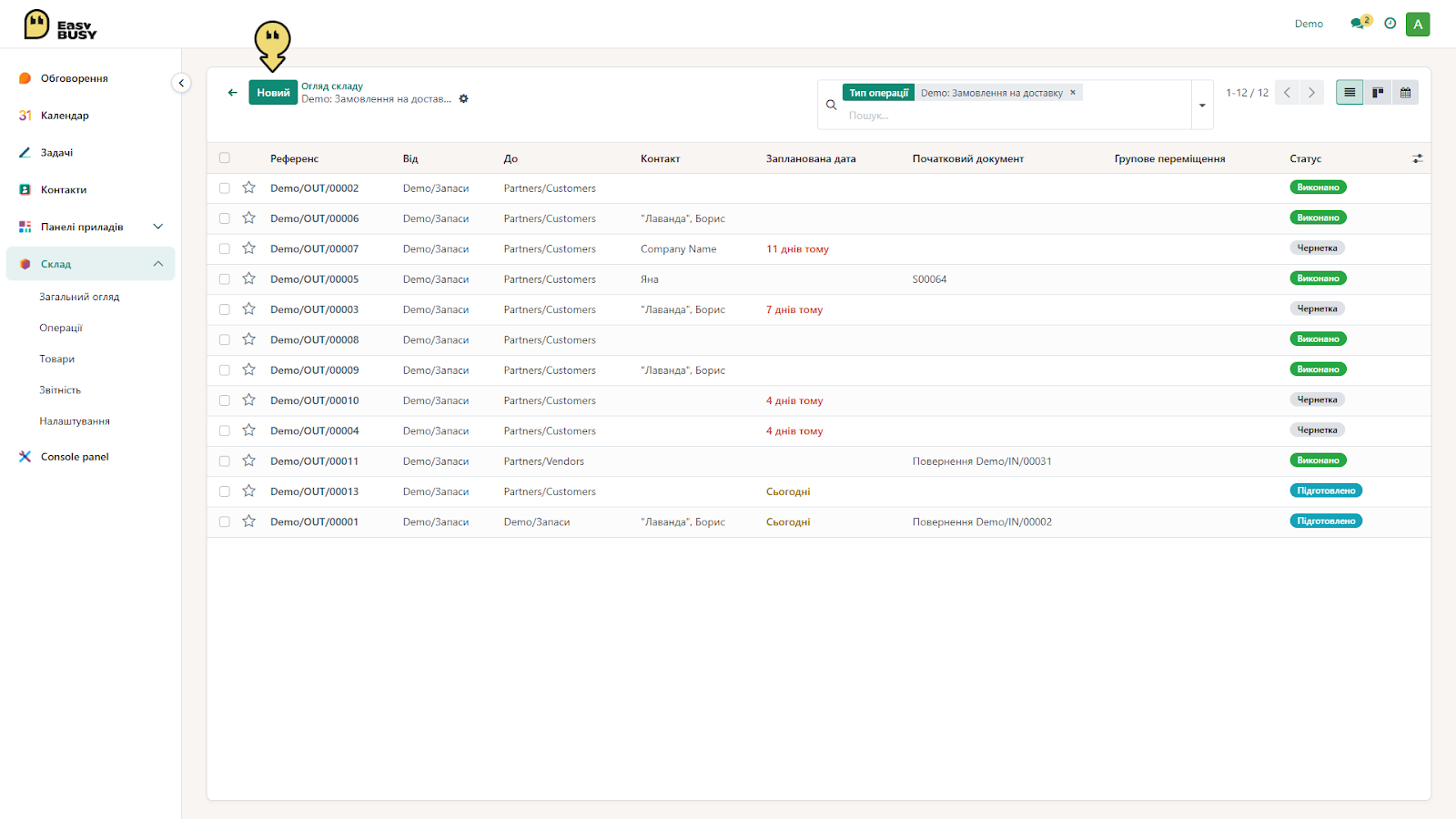Open the optional columns adjust icon

click(x=1417, y=158)
